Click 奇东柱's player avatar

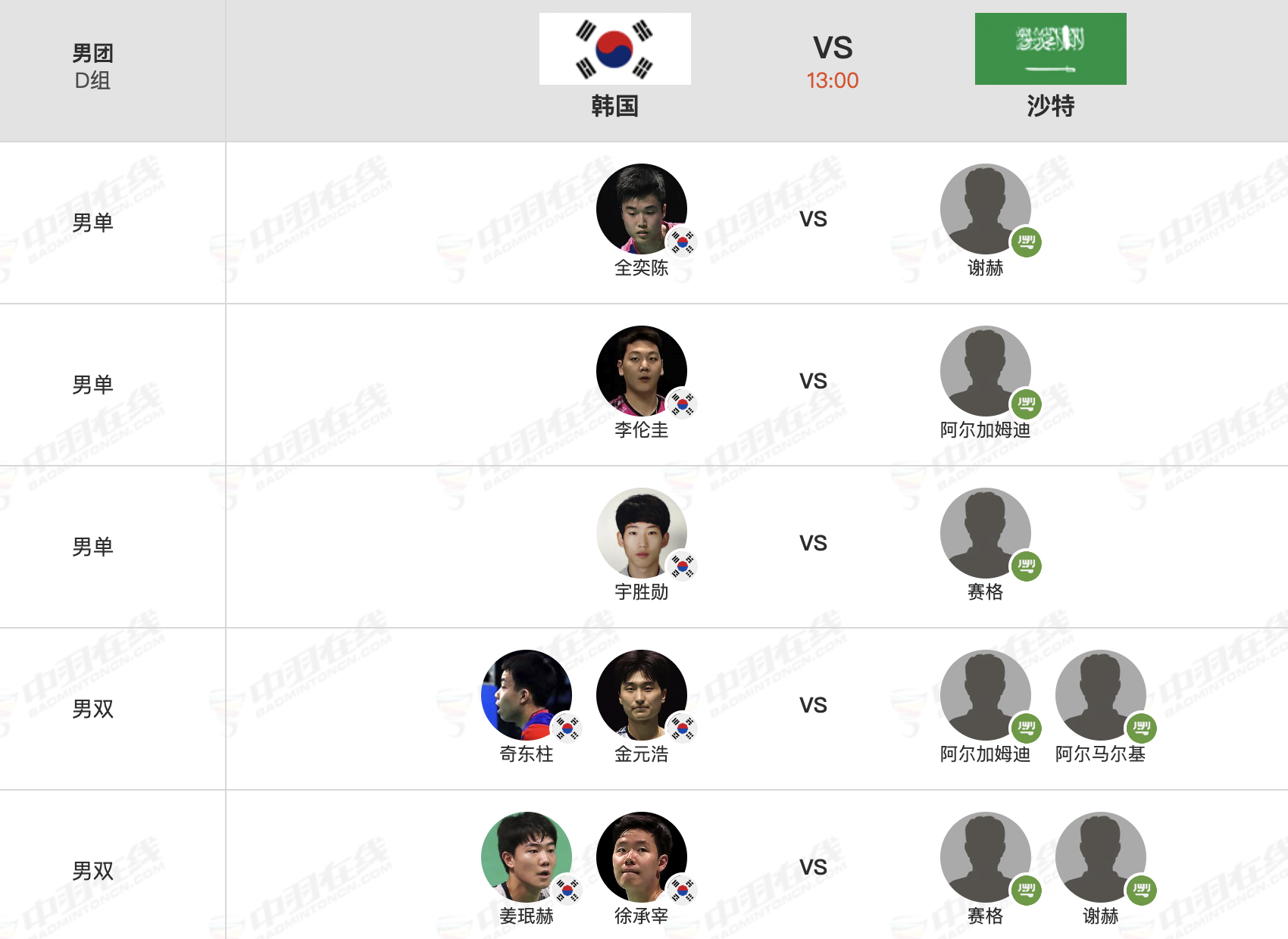coord(527,695)
